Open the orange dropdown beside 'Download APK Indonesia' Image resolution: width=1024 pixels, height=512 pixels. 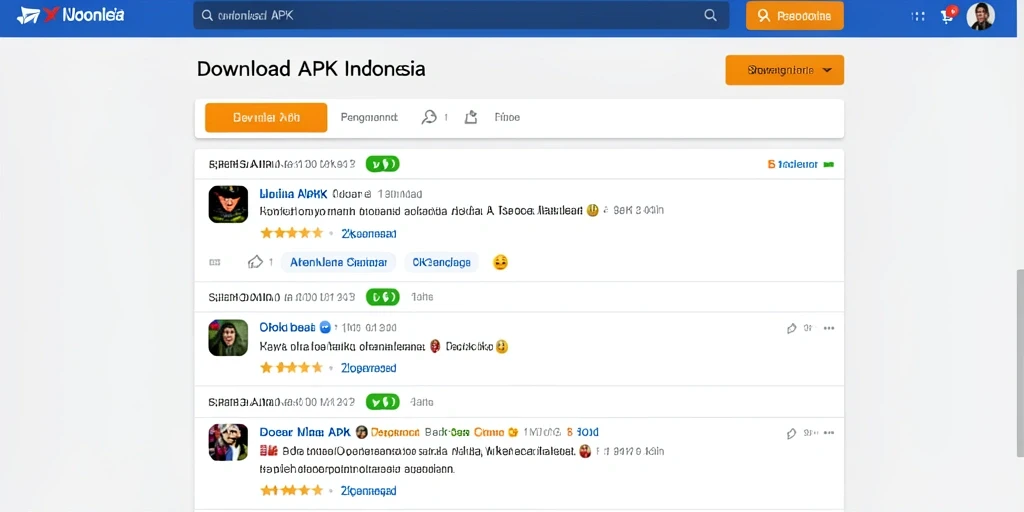click(x=784, y=70)
